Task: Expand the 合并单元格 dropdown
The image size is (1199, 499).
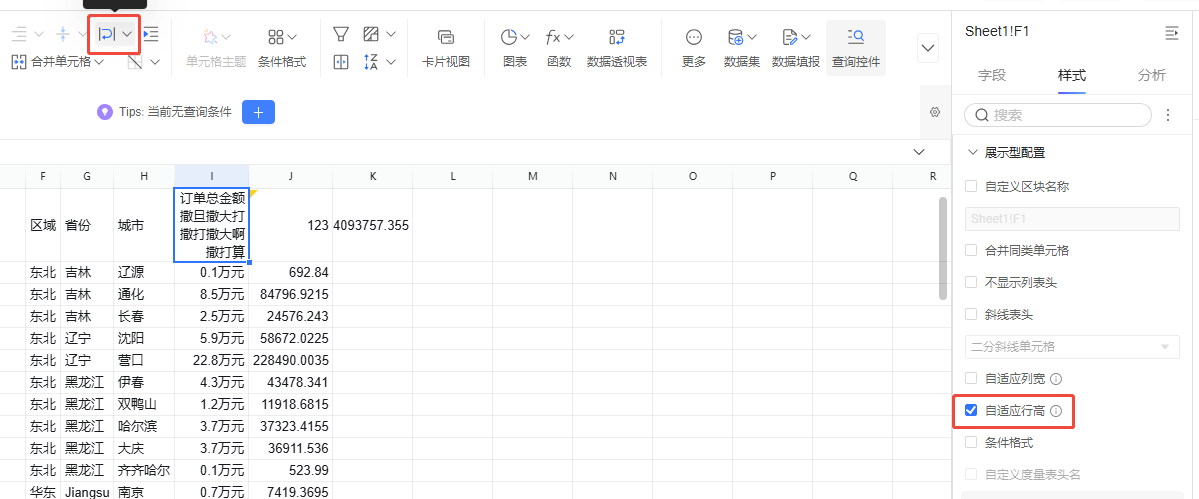Action: 98,62
